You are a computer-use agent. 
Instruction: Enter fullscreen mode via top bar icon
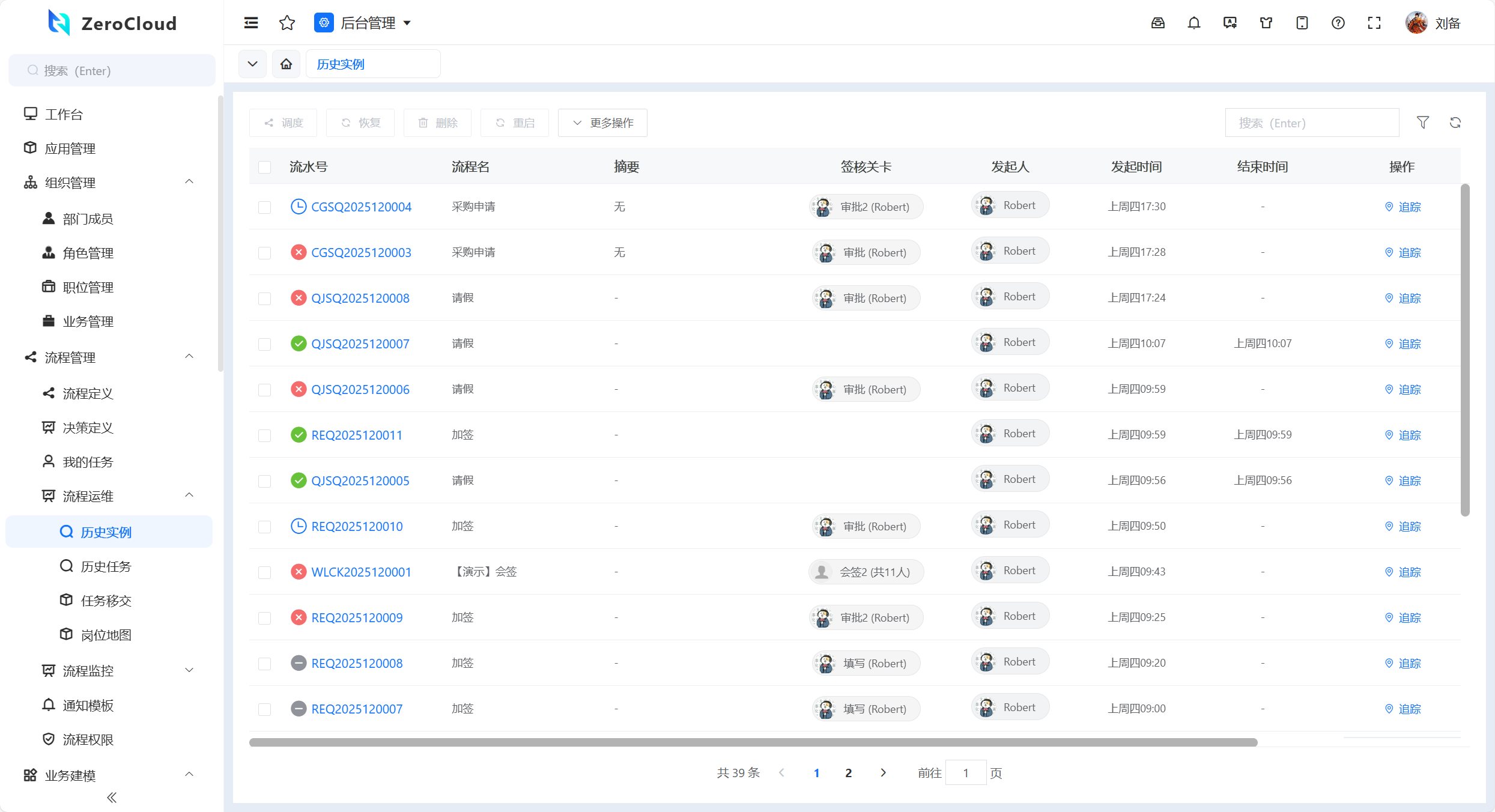(x=1374, y=23)
